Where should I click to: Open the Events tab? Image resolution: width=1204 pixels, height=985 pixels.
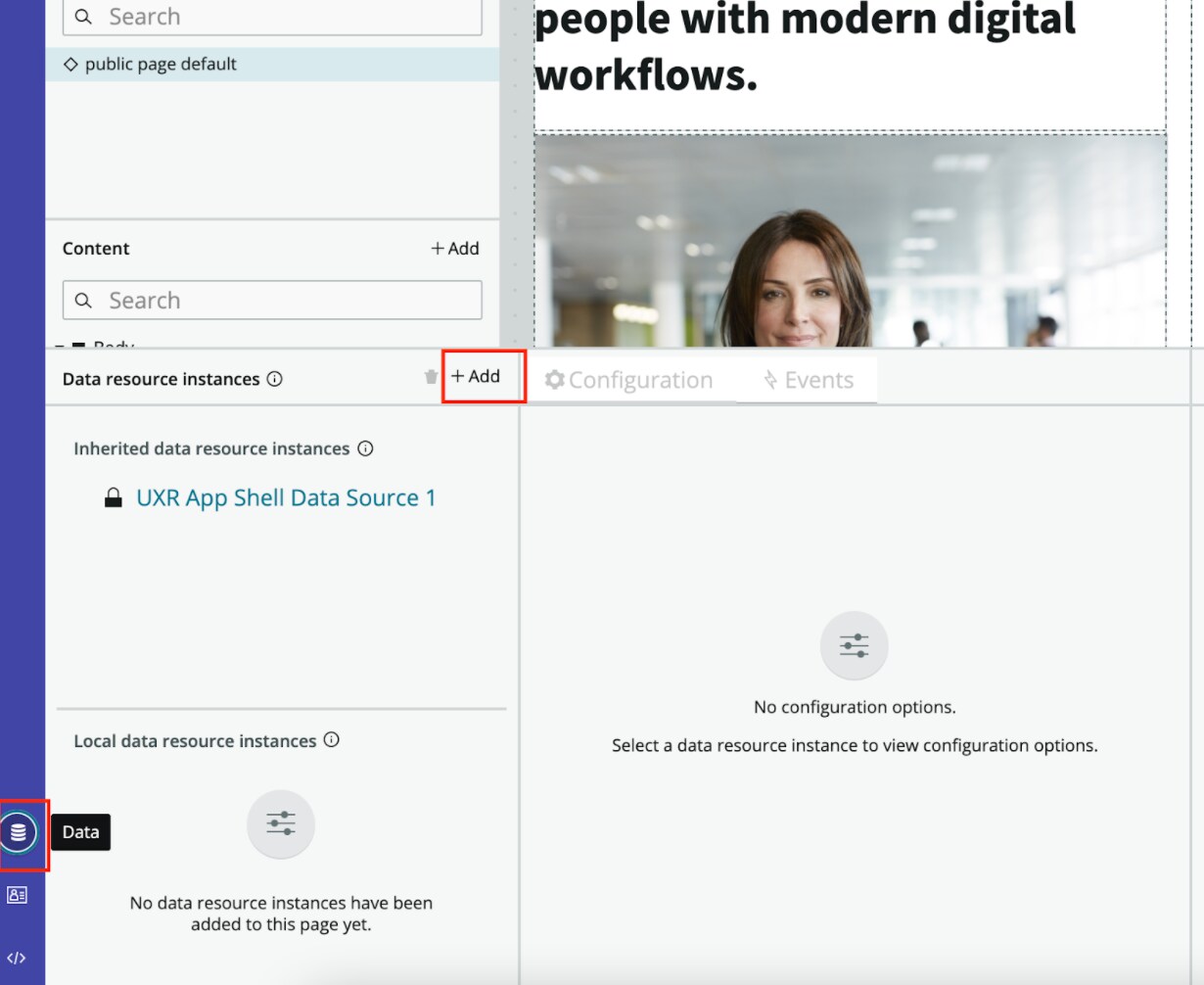tap(809, 379)
